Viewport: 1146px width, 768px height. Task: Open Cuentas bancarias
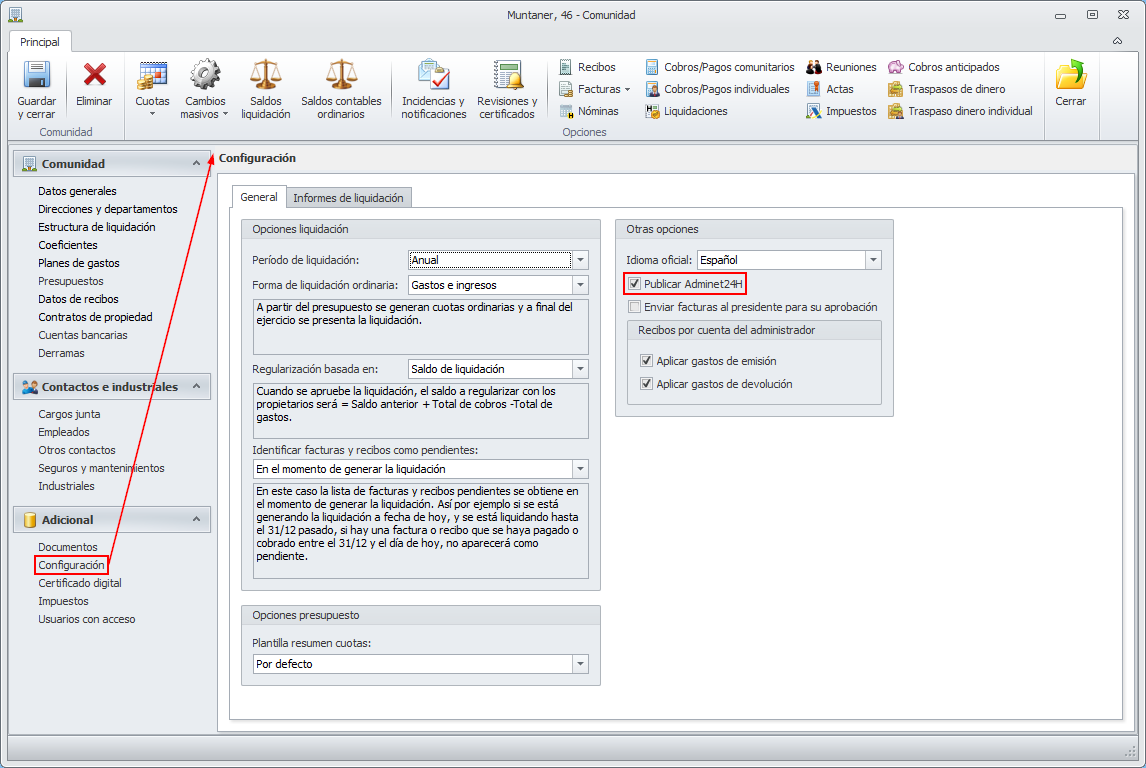tap(83, 335)
